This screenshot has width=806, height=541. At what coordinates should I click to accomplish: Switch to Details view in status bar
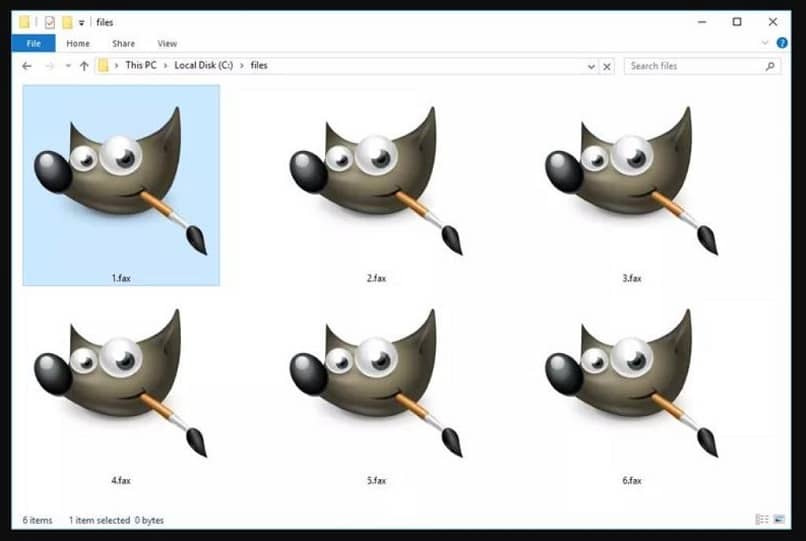(x=762, y=519)
